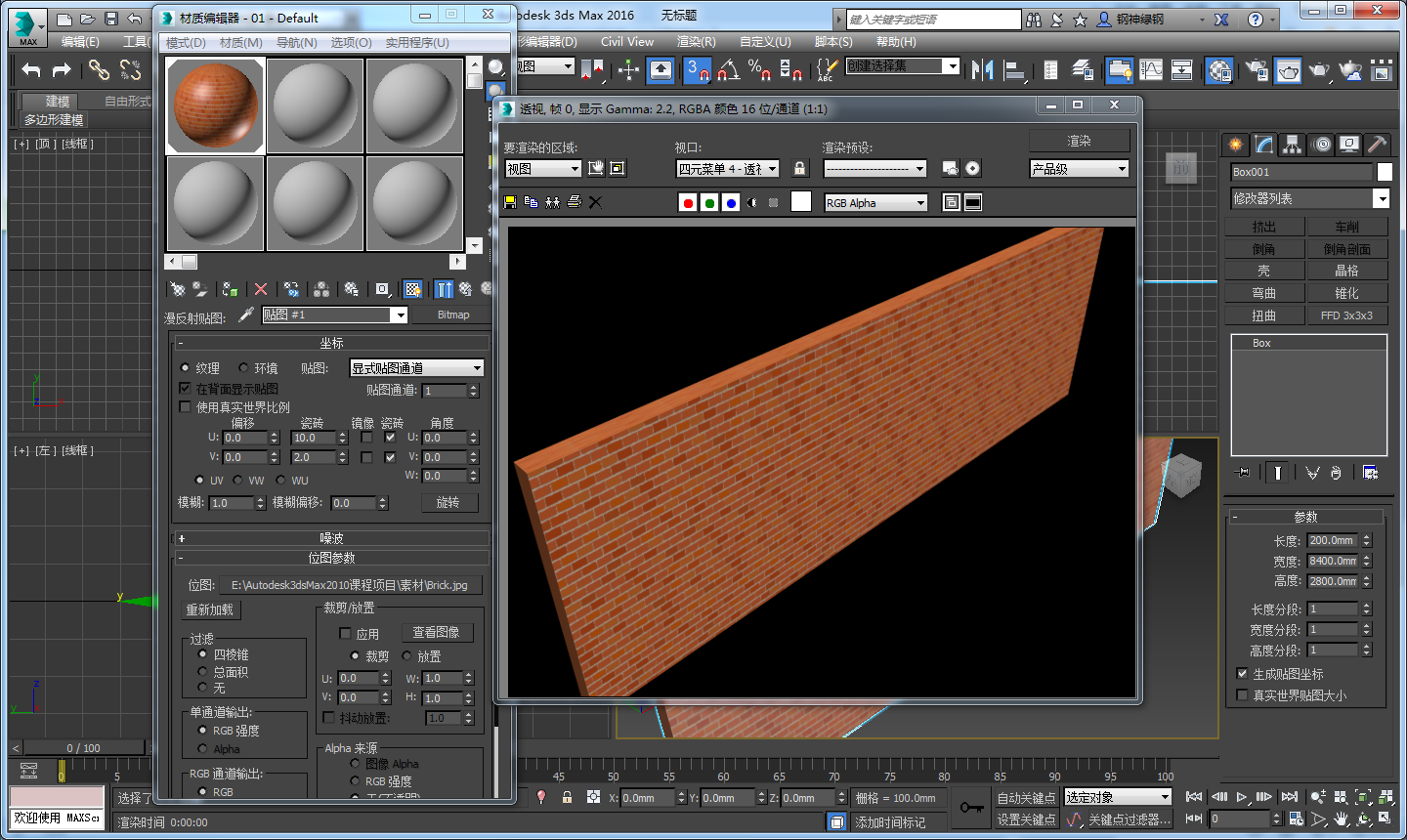
Task: Click the undo arrow in main toolbar
Action: coord(31,69)
